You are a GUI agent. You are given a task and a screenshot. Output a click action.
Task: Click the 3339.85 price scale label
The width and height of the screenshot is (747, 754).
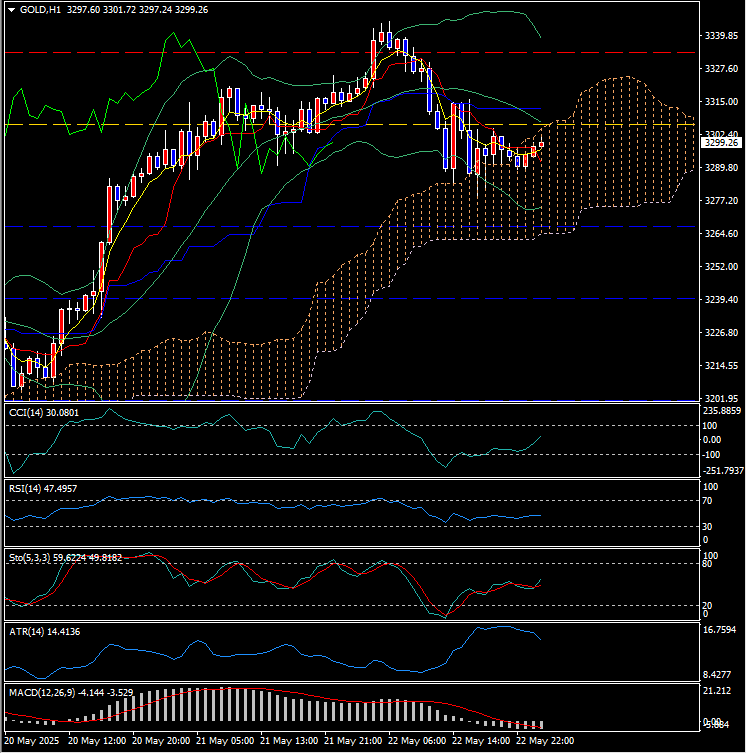point(720,36)
